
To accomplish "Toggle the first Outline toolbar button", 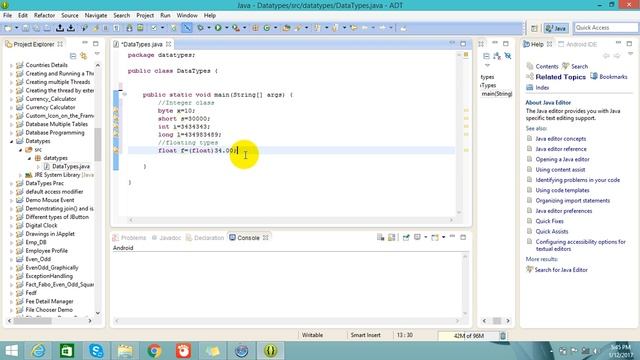I will coord(486,56).
